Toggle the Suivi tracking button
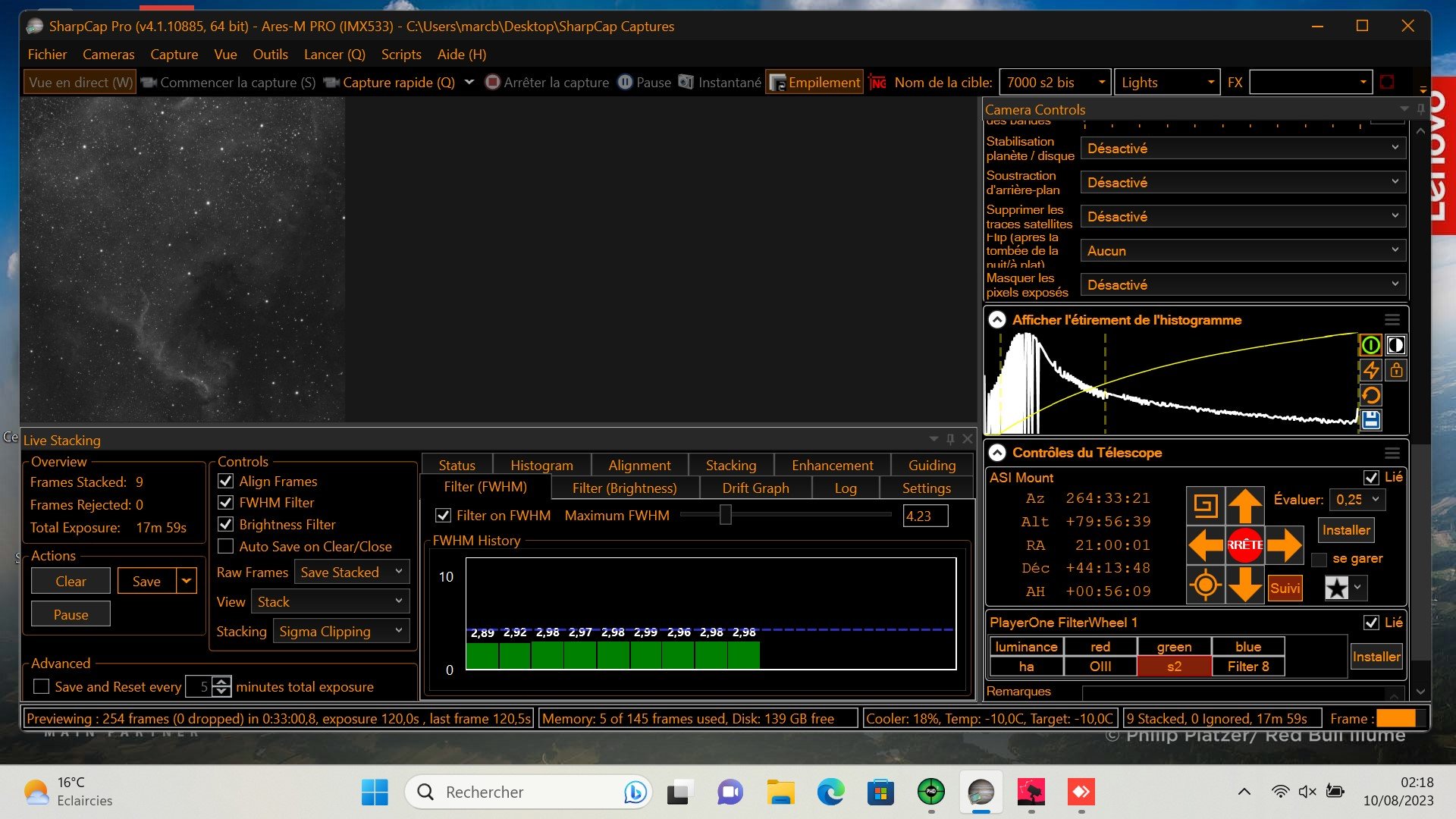Image resolution: width=1456 pixels, height=819 pixels. (x=1285, y=588)
